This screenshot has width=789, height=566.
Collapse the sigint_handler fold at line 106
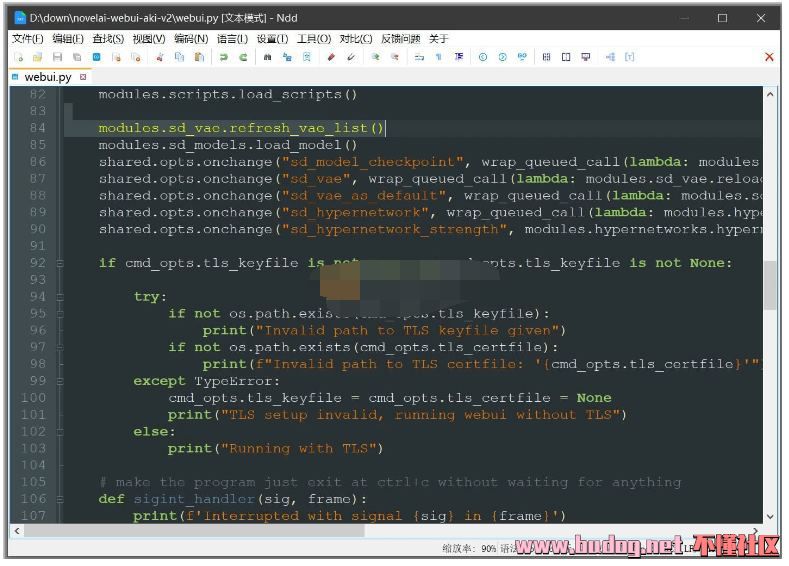tap(60, 499)
